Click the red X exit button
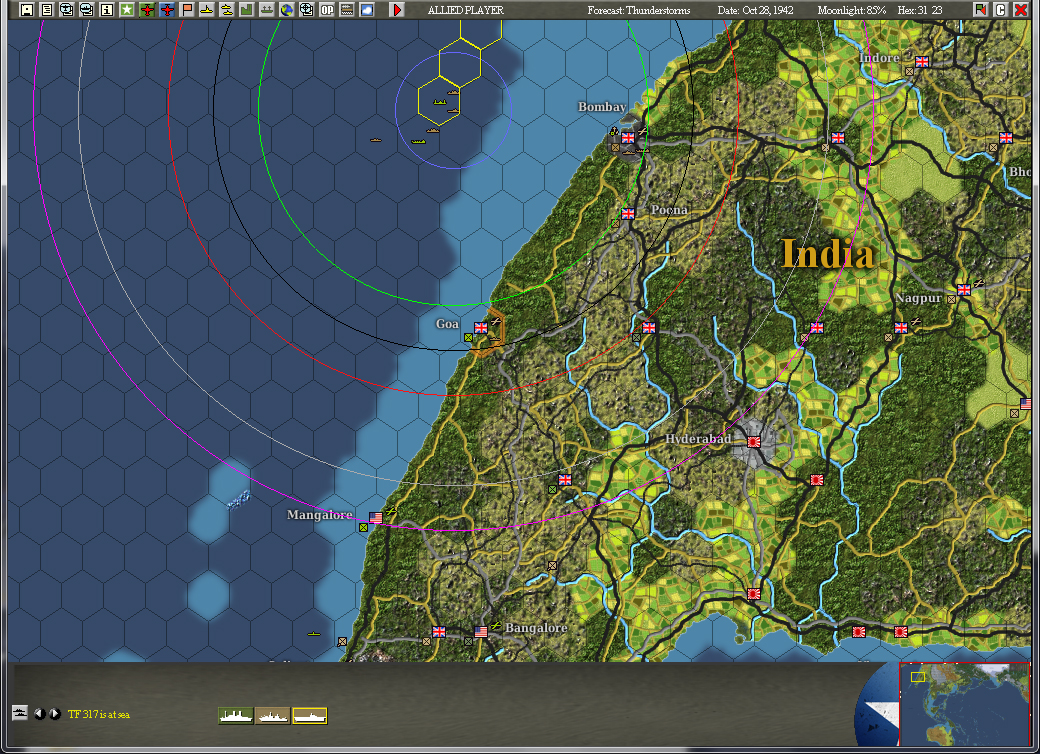The width and height of the screenshot is (1040, 754). pyautogui.click(x=1021, y=10)
